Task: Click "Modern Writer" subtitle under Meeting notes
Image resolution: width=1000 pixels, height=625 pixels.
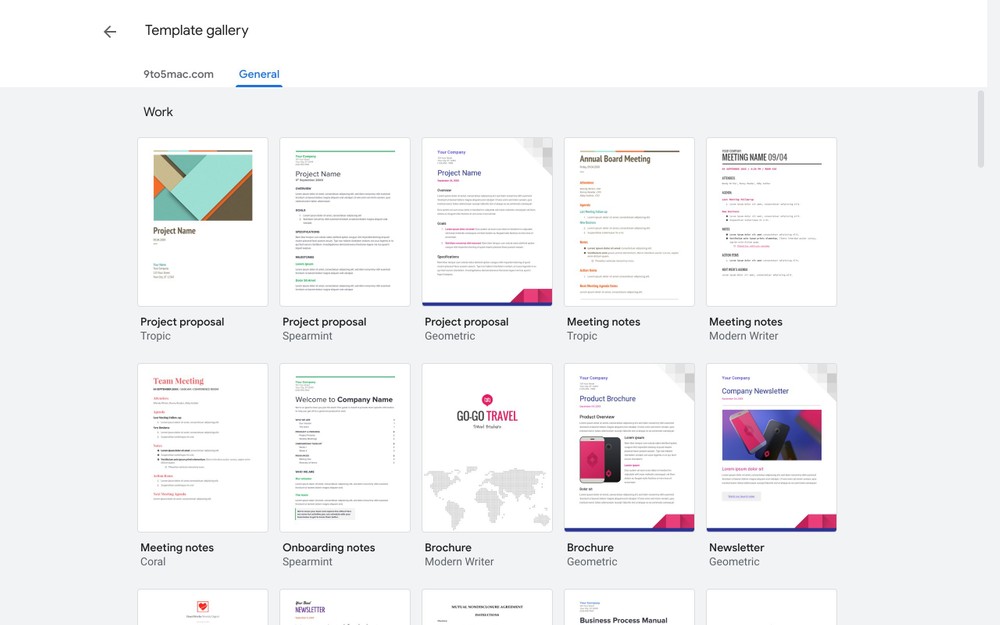Action: click(744, 335)
